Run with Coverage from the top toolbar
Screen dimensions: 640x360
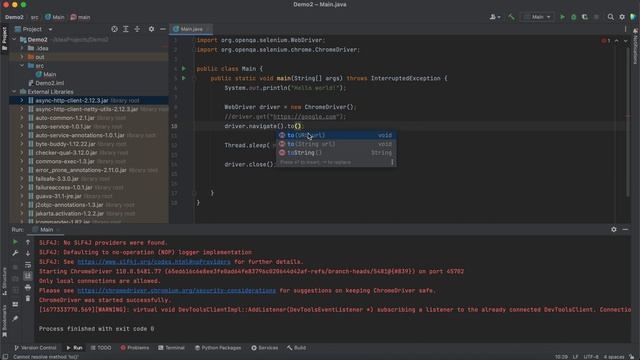pyautogui.click(x=585, y=17)
